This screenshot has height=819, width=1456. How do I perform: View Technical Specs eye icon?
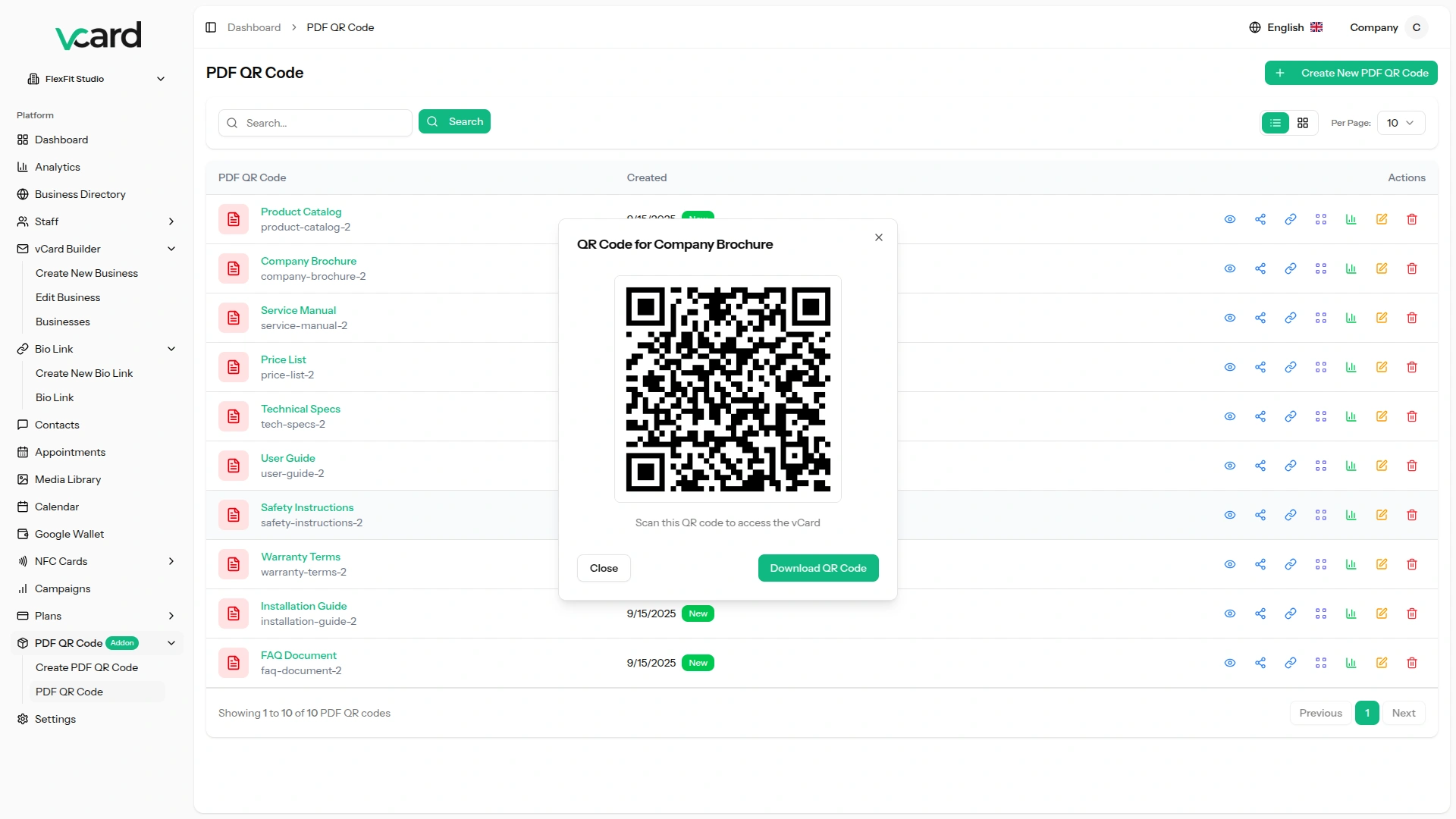[x=1230, y=416]
